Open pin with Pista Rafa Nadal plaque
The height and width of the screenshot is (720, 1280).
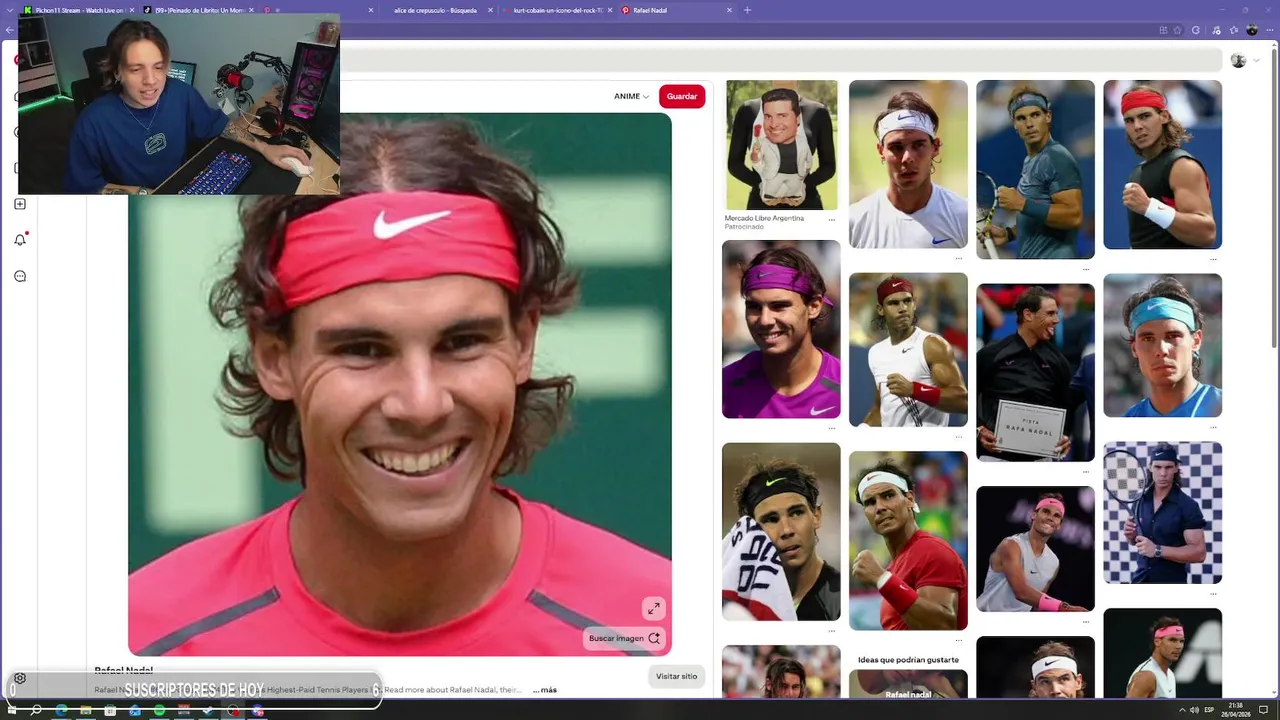tap(1035, 372)
